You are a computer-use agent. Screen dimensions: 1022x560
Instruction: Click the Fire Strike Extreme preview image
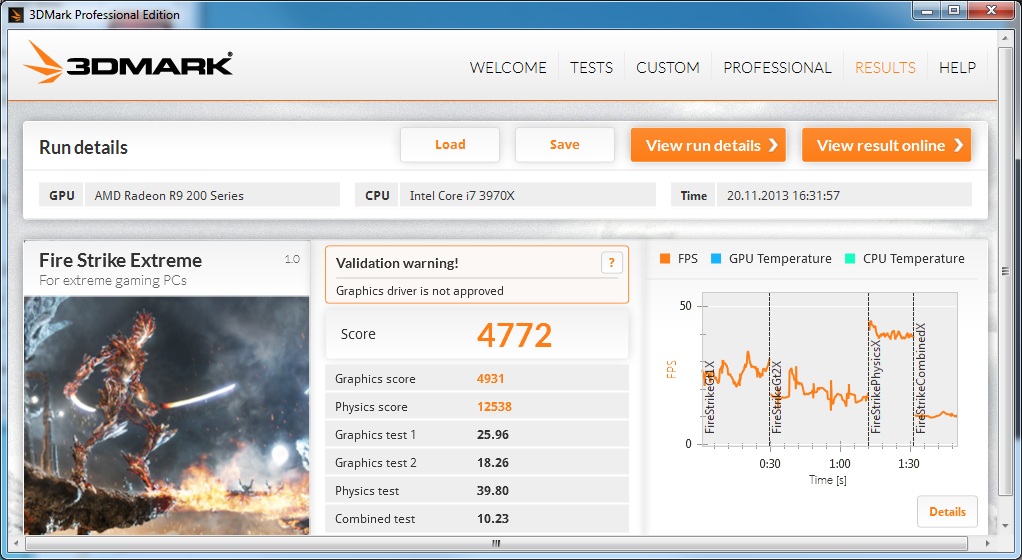coord(166,416)
